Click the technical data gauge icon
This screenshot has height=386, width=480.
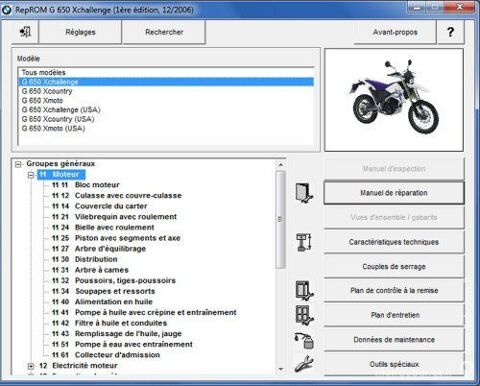[x=304, y=242]
